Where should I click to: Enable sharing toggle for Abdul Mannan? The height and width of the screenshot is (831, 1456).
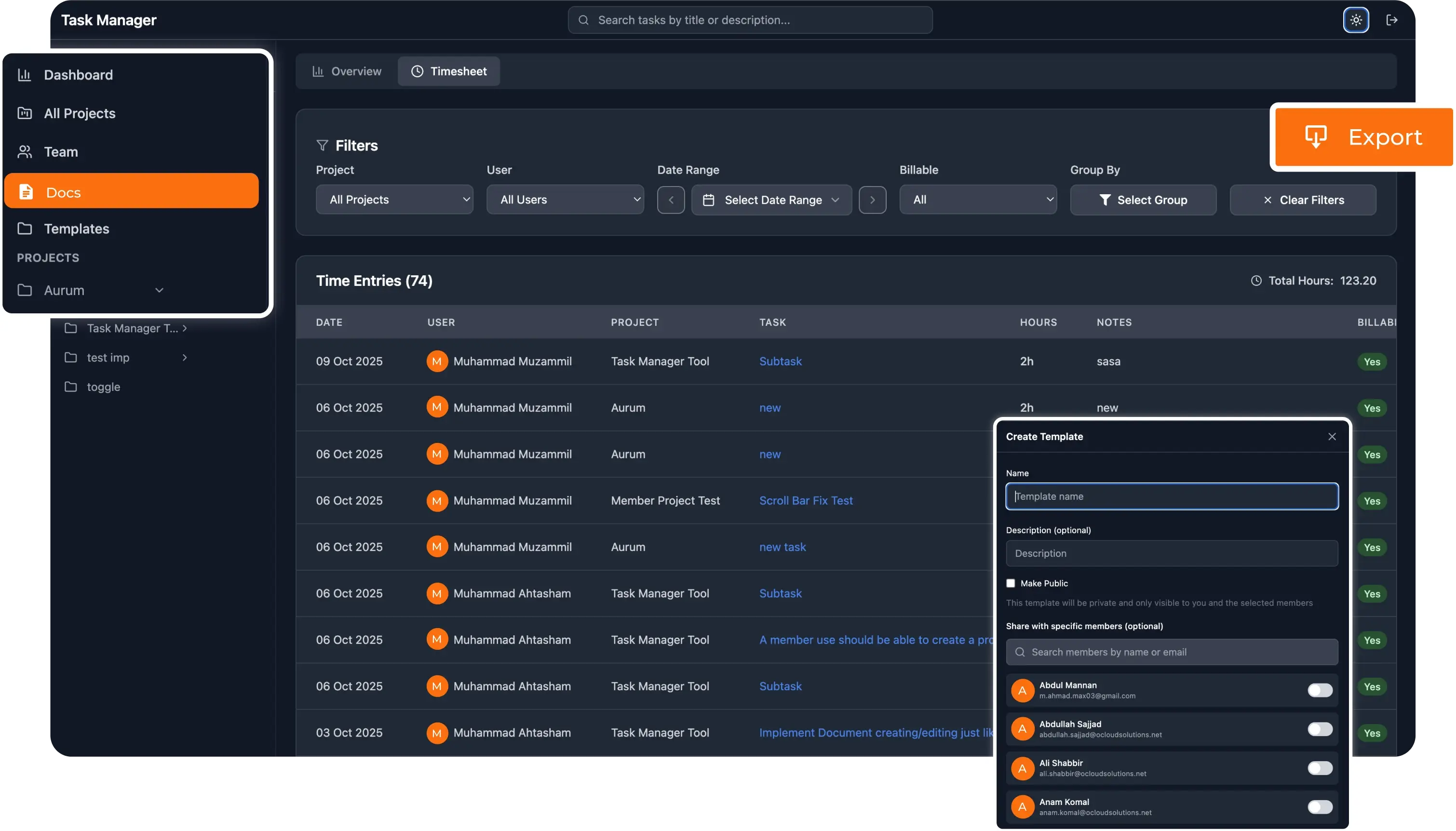point(1320,691)
